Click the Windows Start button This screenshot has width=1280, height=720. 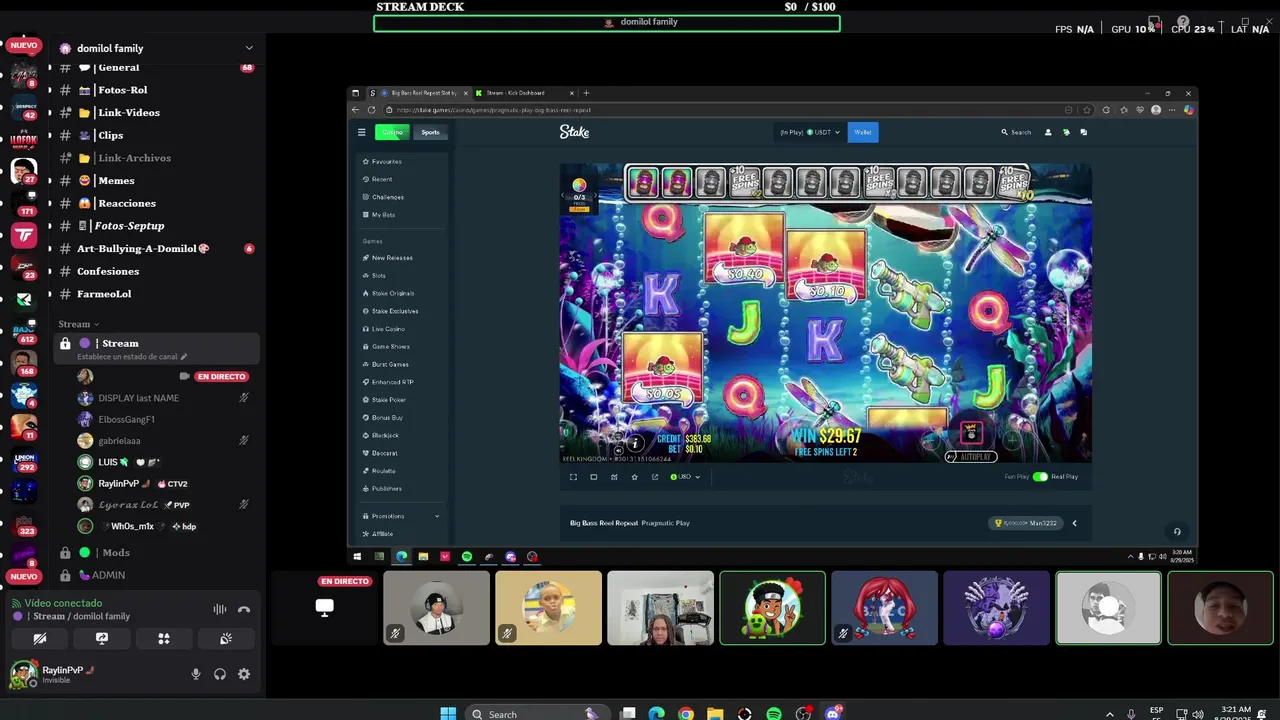[448, 714]
